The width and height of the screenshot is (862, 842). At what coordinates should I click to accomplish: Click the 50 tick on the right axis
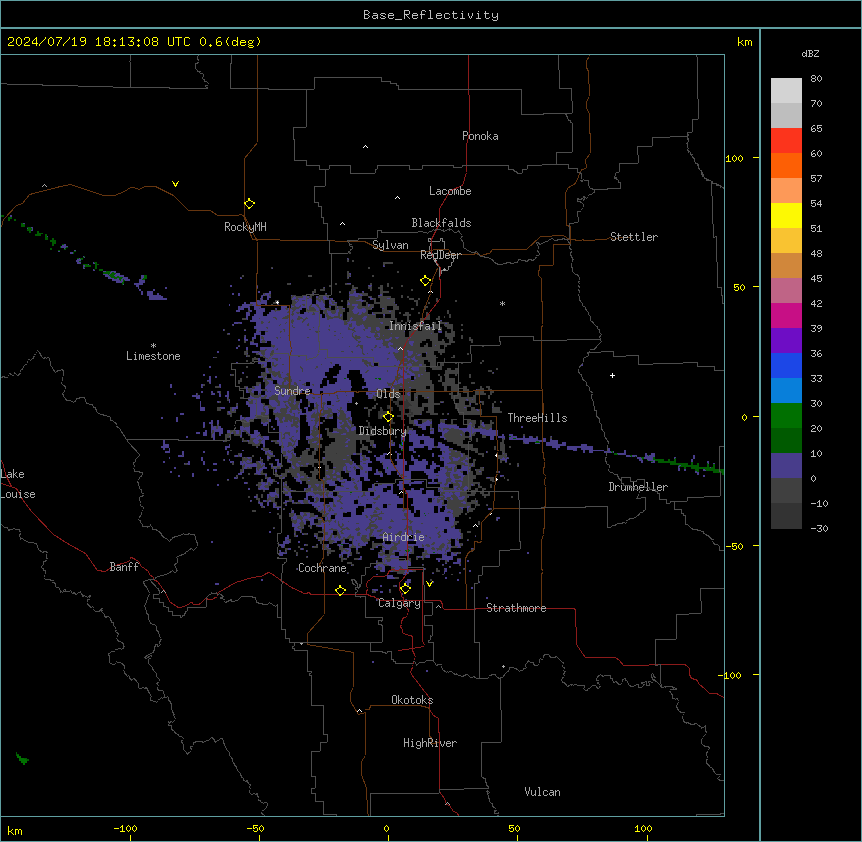coord(739,287)
